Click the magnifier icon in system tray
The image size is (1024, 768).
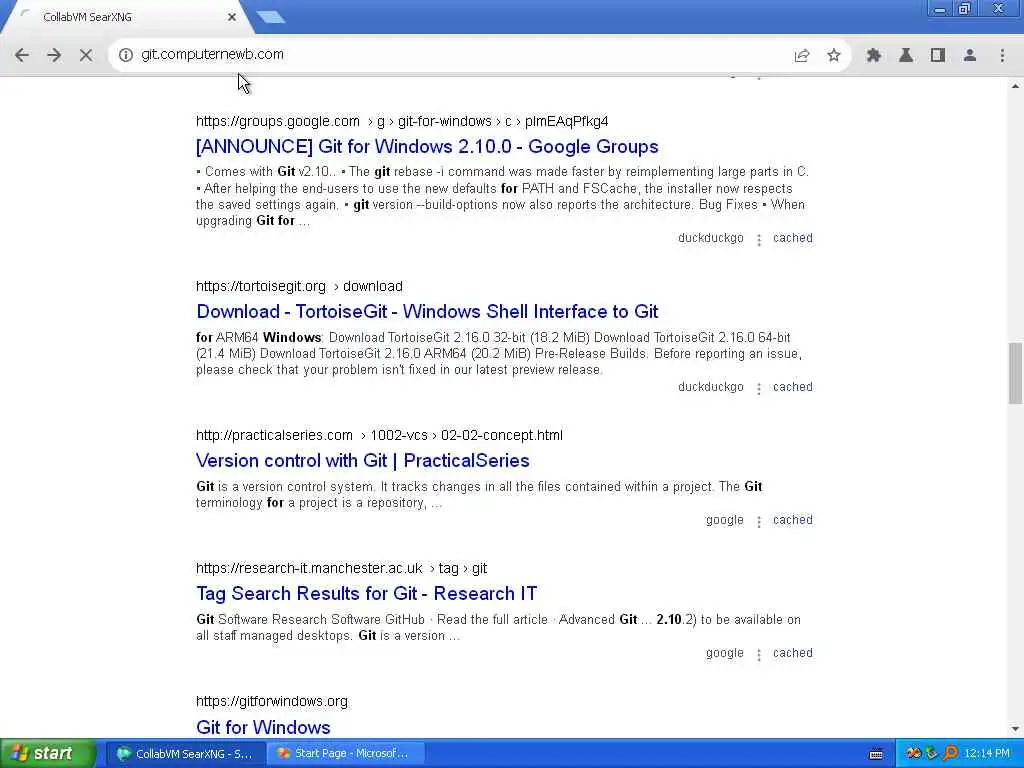point(950,754)
